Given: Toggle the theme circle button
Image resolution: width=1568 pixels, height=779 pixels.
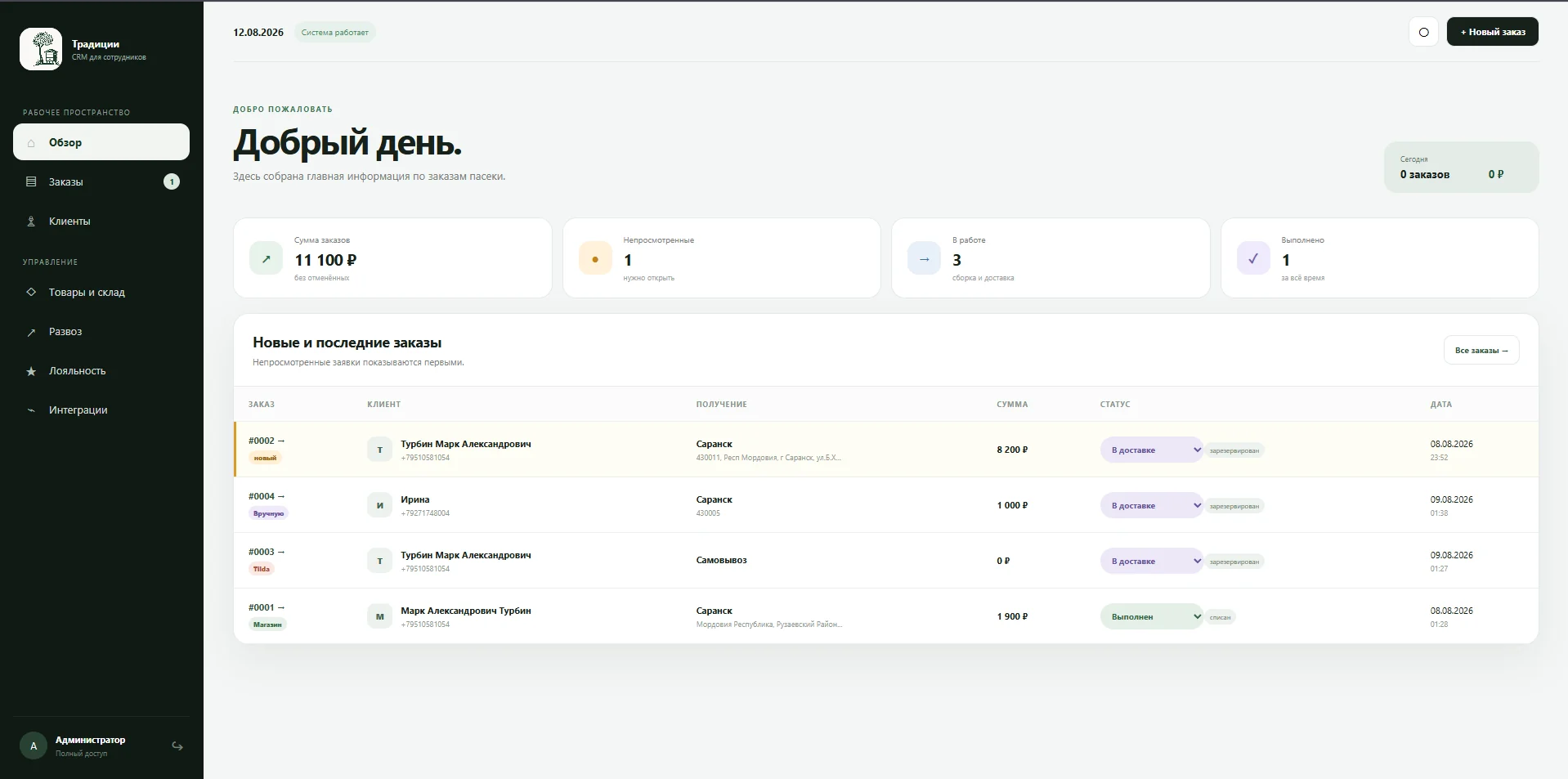Looking at the screenshot, I should pos(1423,32).
